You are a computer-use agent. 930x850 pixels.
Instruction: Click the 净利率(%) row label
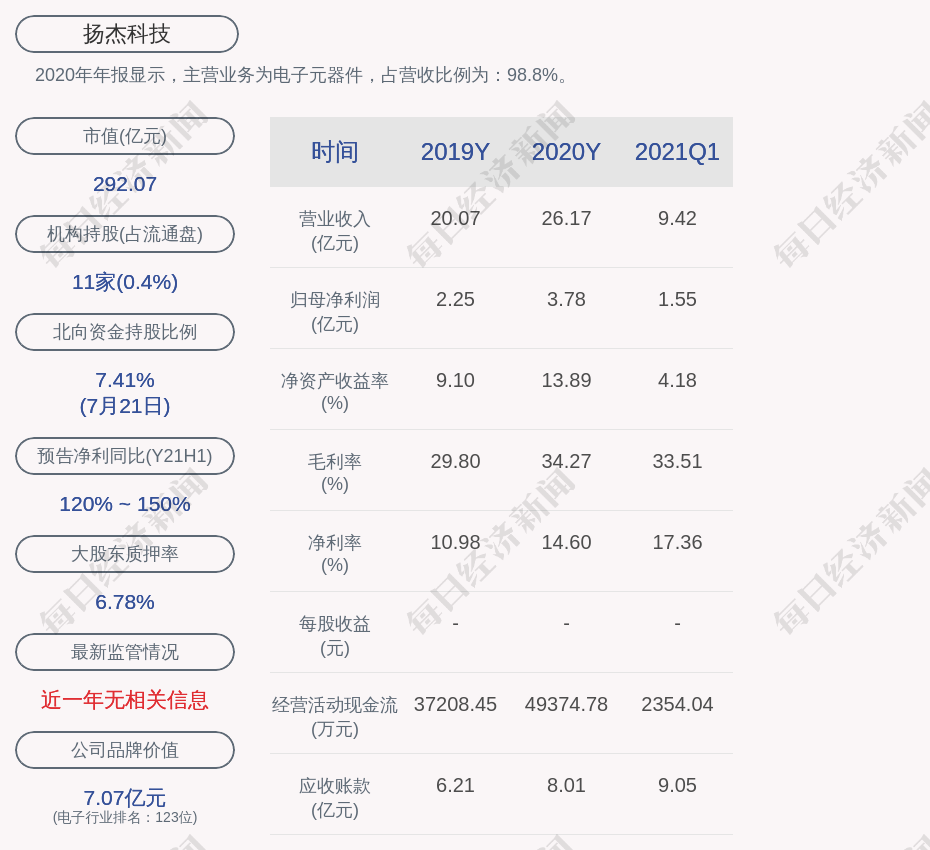(335, 554)
